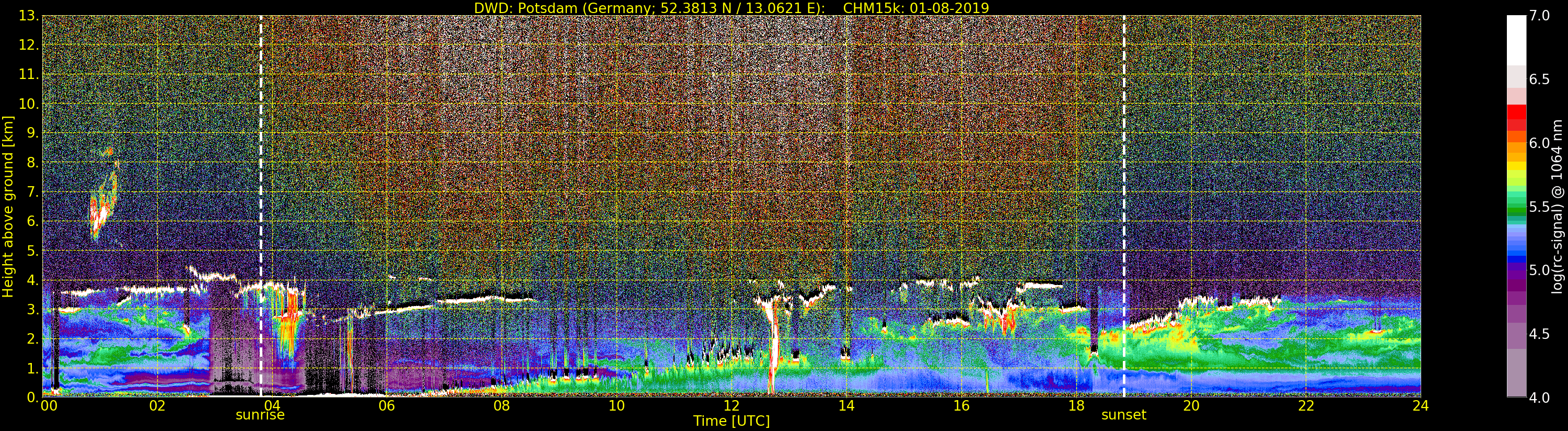Select the "02" time axis tick label
The image size is (1568, 431).
click(157, 405)
